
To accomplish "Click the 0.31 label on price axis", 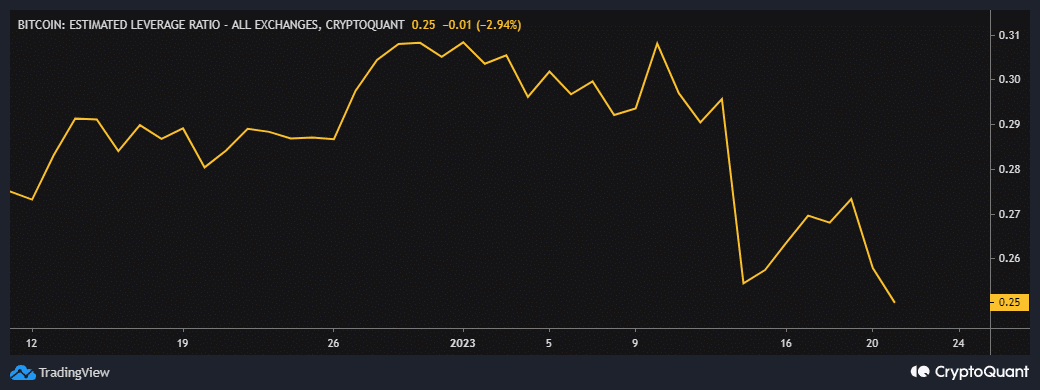I will (x=1009, y=35).
